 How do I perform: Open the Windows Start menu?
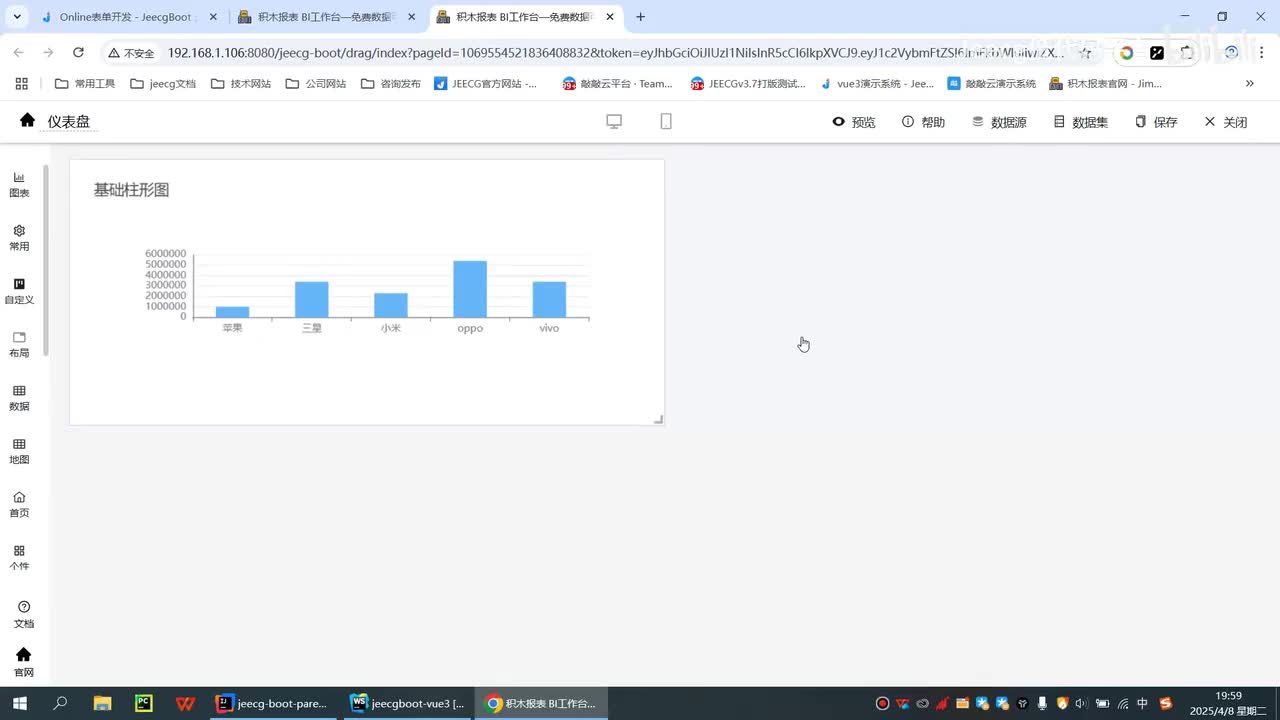point(19,703)
